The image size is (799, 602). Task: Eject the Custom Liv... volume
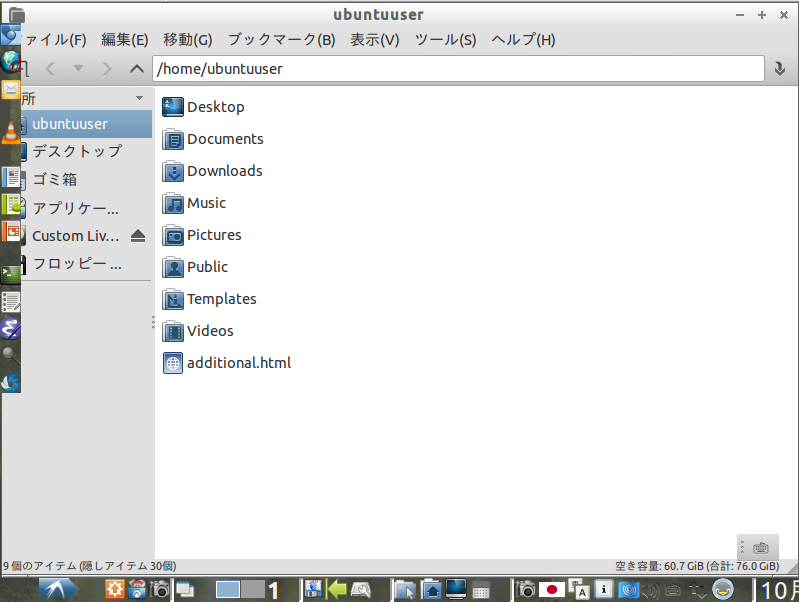(138, 236)
